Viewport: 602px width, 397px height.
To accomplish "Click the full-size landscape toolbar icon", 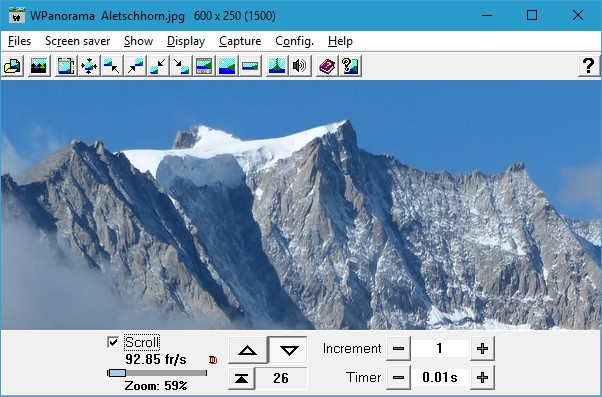I will point(227,66).
